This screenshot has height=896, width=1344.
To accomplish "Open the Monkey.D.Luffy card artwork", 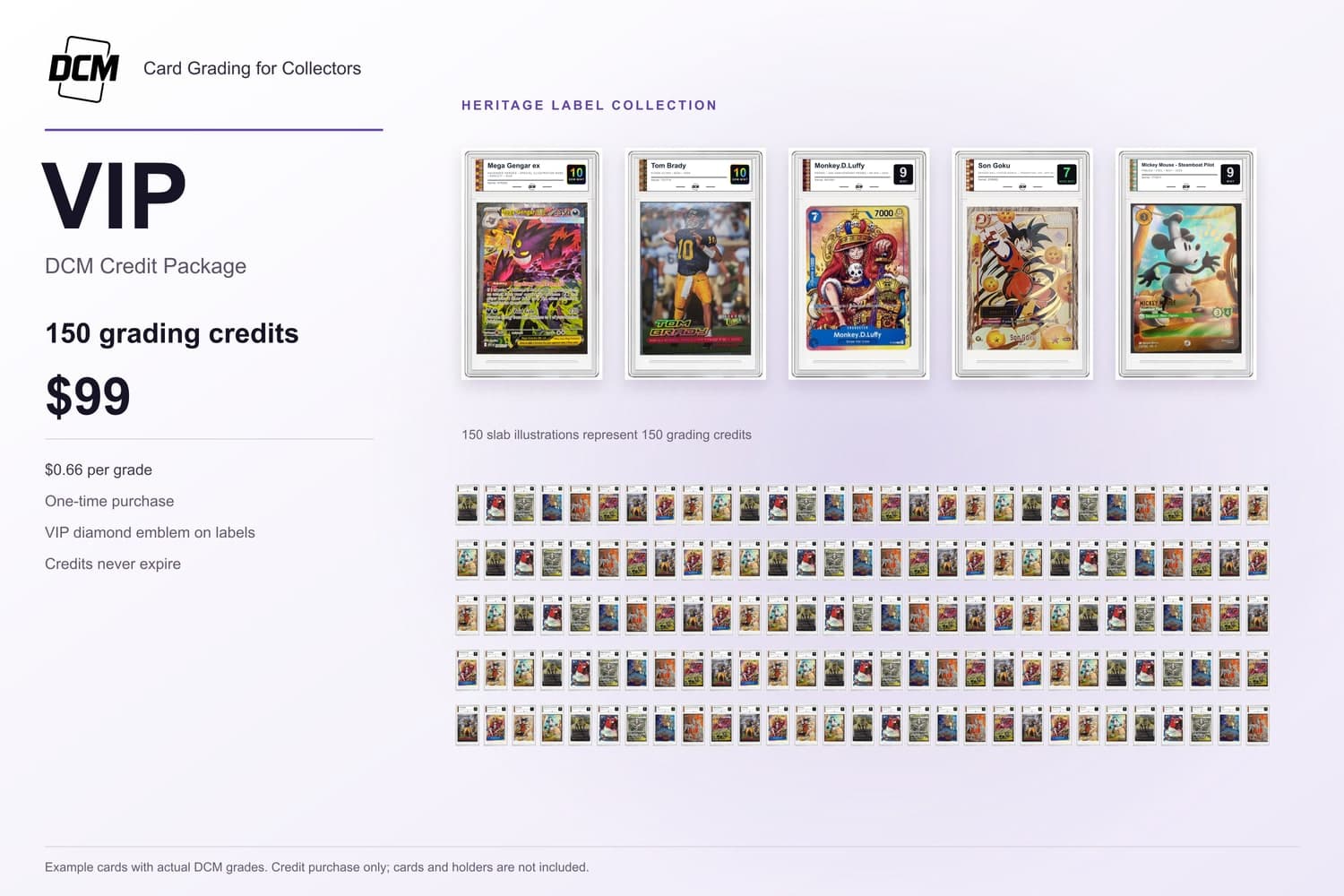I will (x=858, y=278).
